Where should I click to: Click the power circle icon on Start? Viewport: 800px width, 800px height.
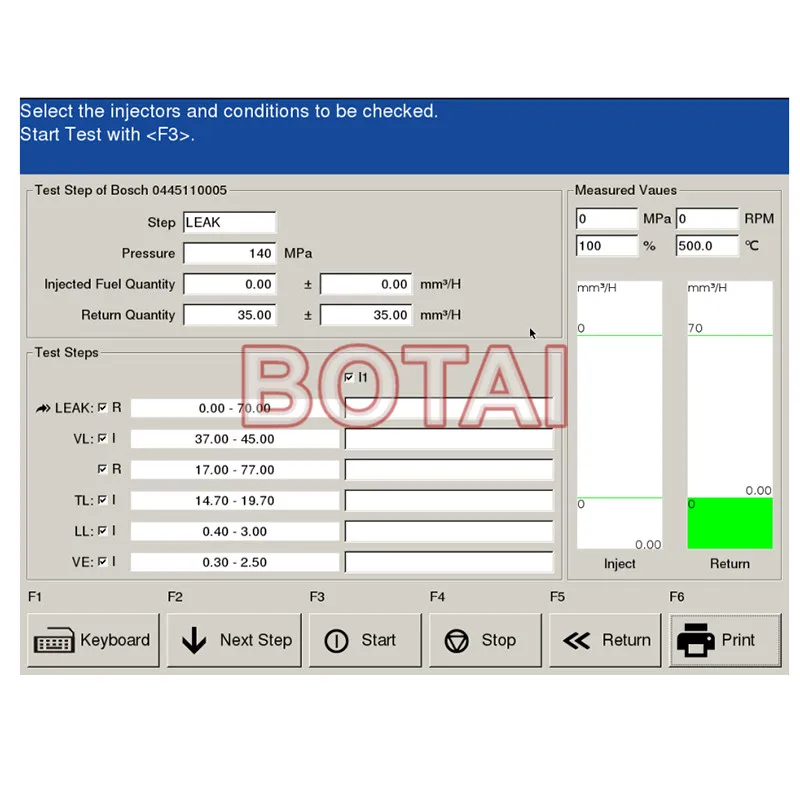336,640
